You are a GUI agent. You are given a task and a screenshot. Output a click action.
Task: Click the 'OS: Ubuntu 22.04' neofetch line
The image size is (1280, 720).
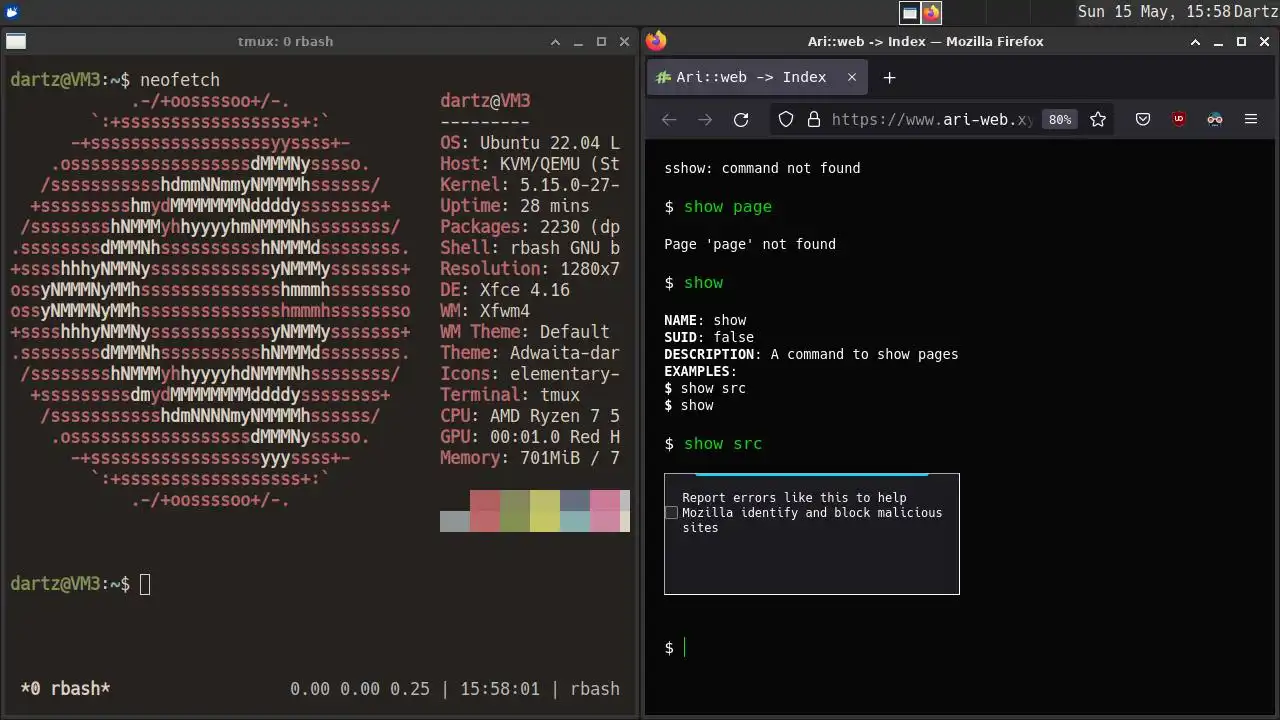[x=530, y=143]
